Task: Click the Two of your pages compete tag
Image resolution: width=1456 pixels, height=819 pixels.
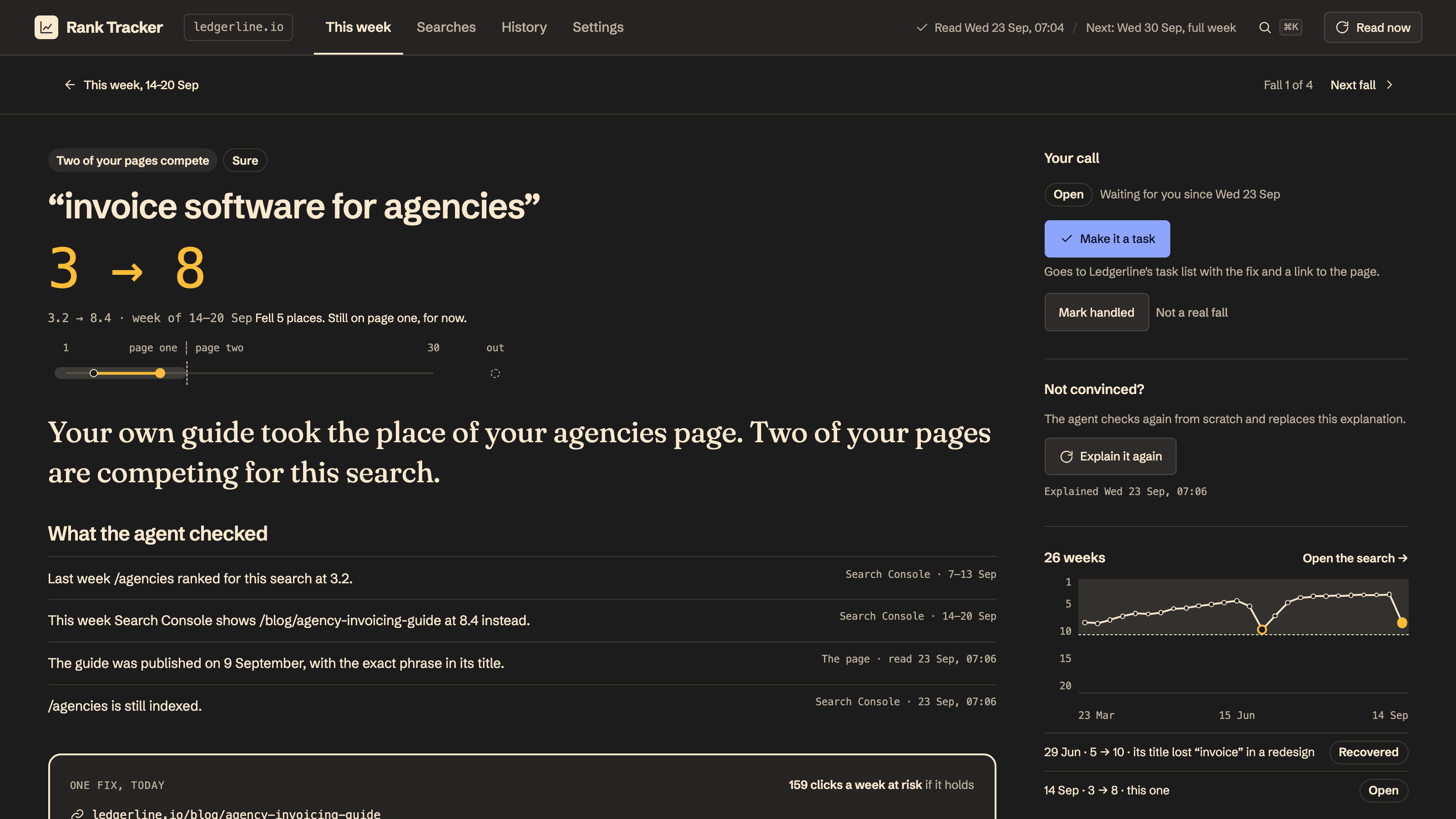Action: [x=132, y=161]
